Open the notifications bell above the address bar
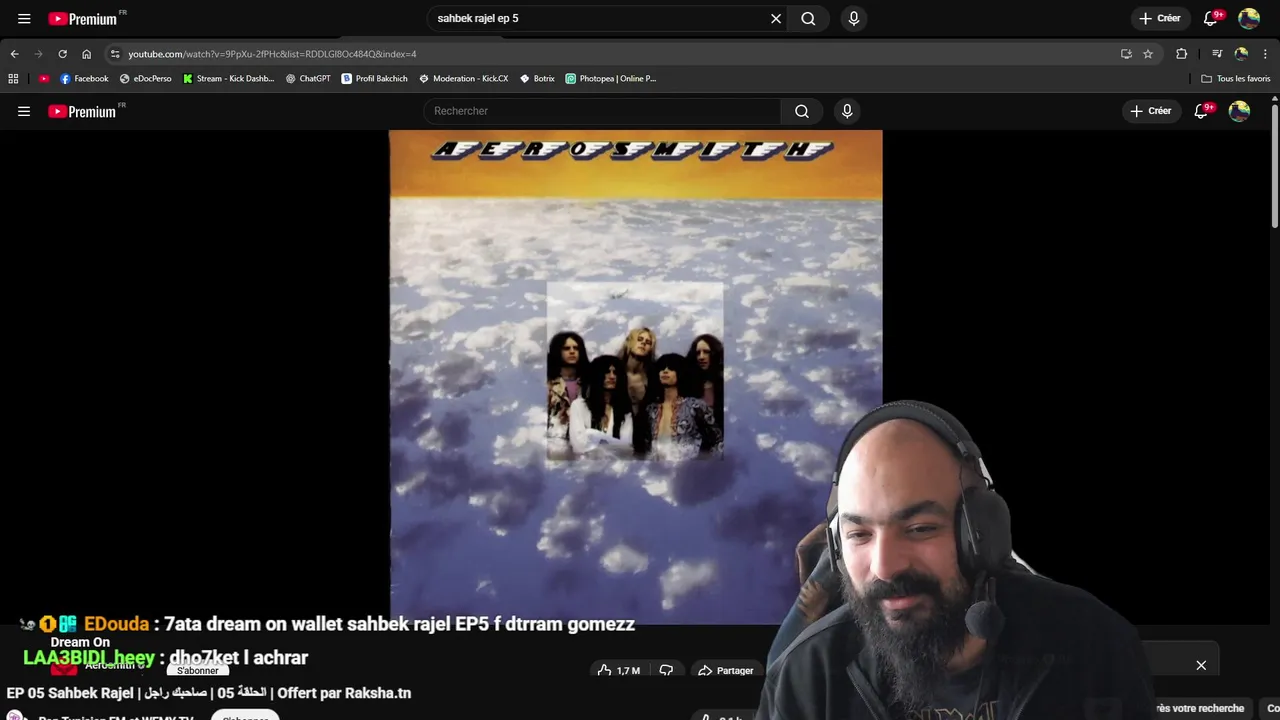 click(1211, 18)
